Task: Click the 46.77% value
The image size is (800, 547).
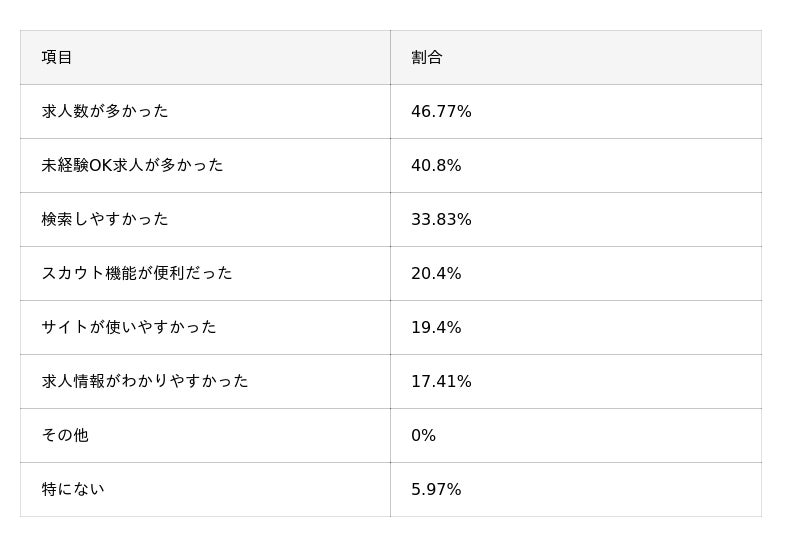Action: [x=441, y=112]
